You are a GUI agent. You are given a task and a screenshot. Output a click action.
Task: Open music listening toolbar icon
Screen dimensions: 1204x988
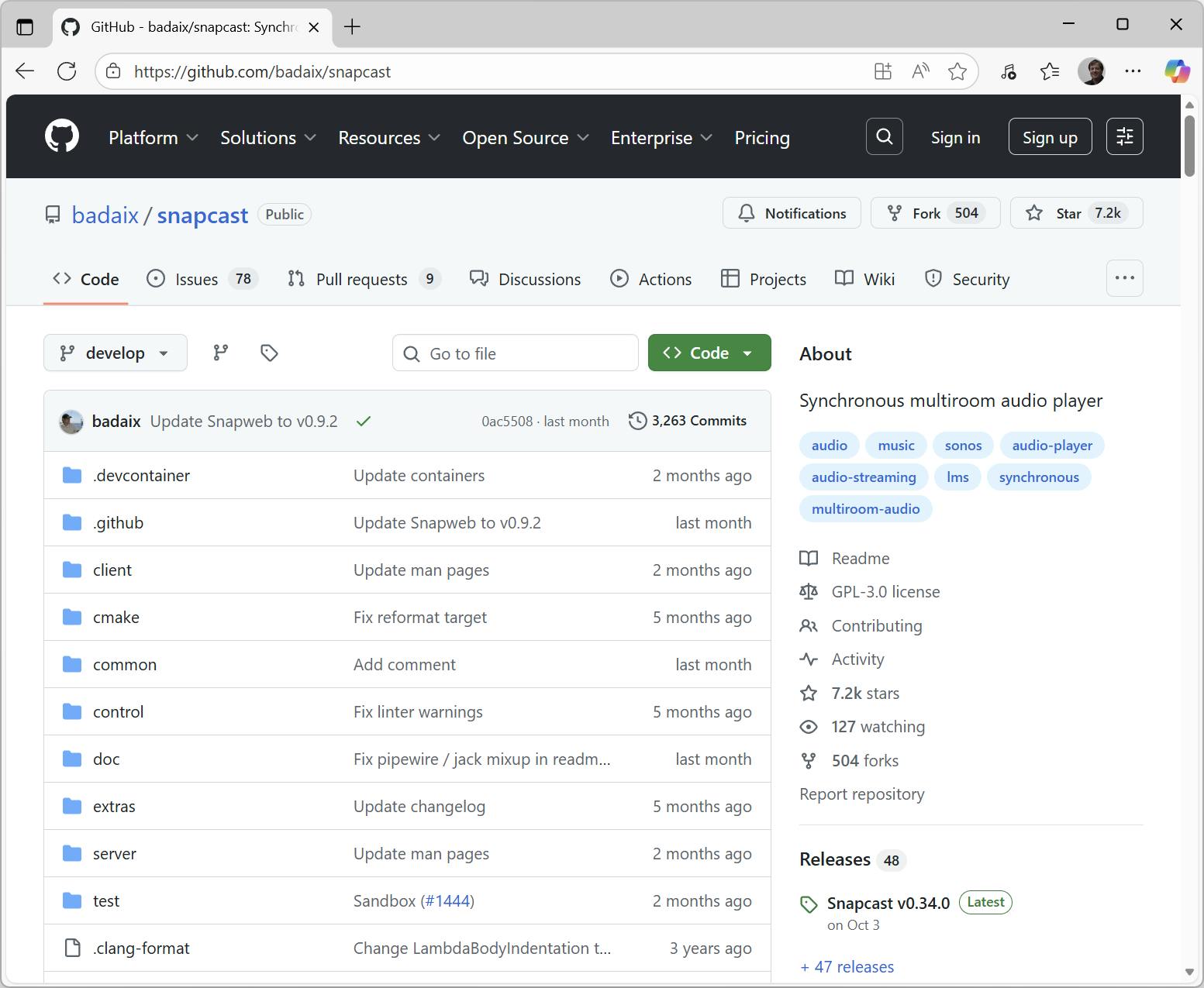point(1008,71)
